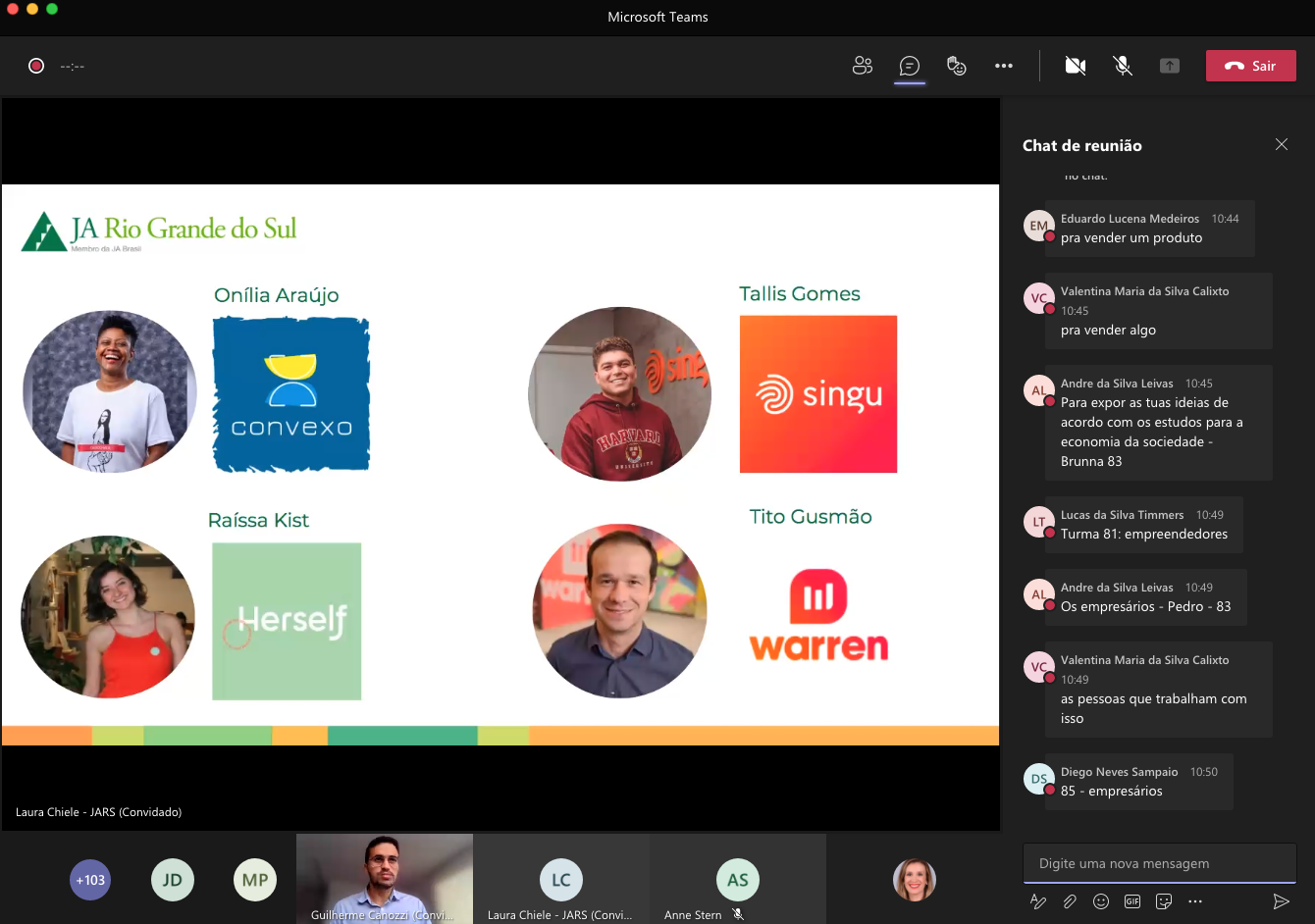This screenshot has width=1315, height=924.
Task: Click Tallis Gomes's photo on the slide
Action: point(619,393)
